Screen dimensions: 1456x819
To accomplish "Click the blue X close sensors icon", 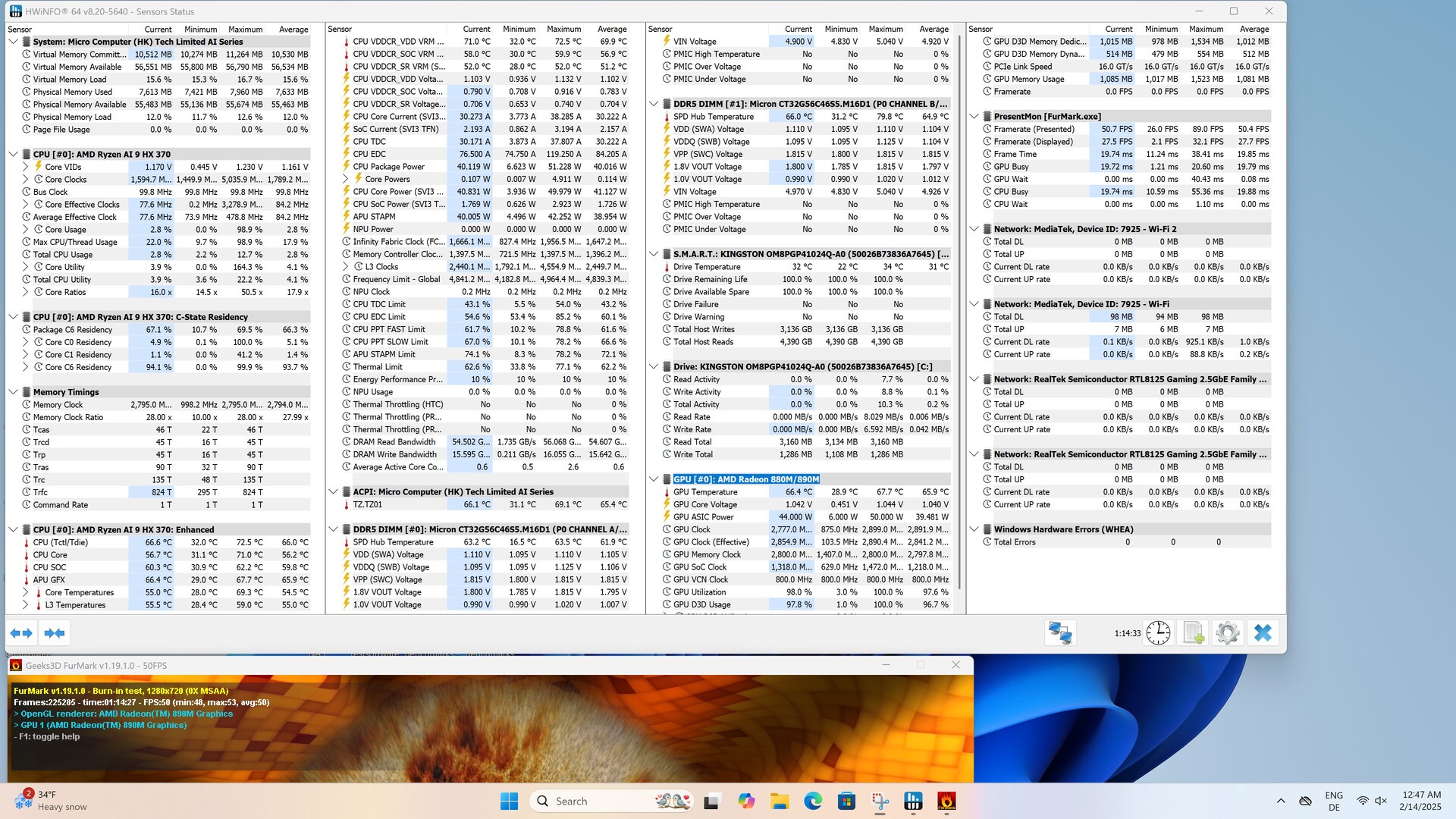I will [x=1263, y=633].
